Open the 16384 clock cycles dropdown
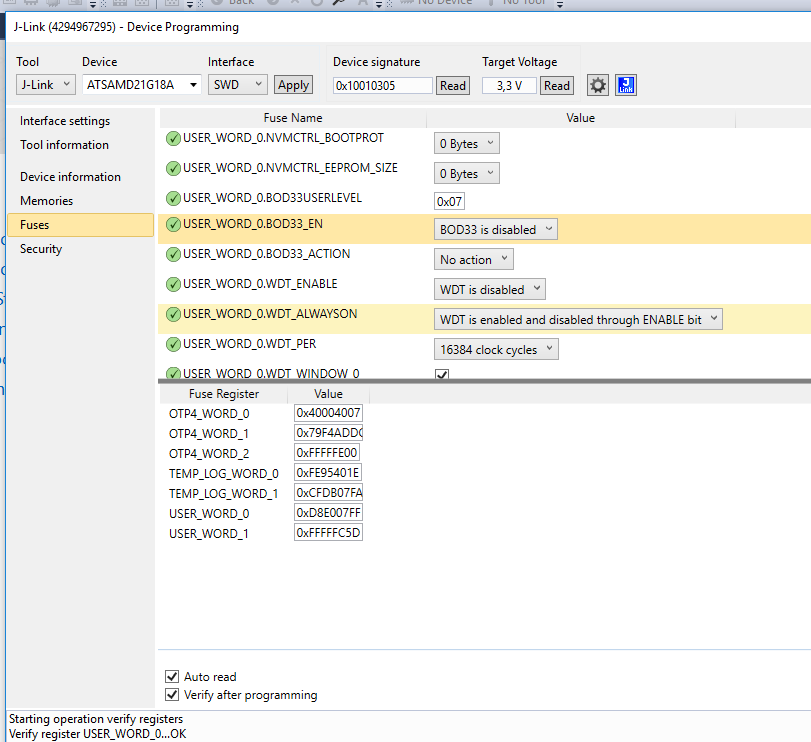The width and height of the screenshot is (811, 742). point(496,349)
